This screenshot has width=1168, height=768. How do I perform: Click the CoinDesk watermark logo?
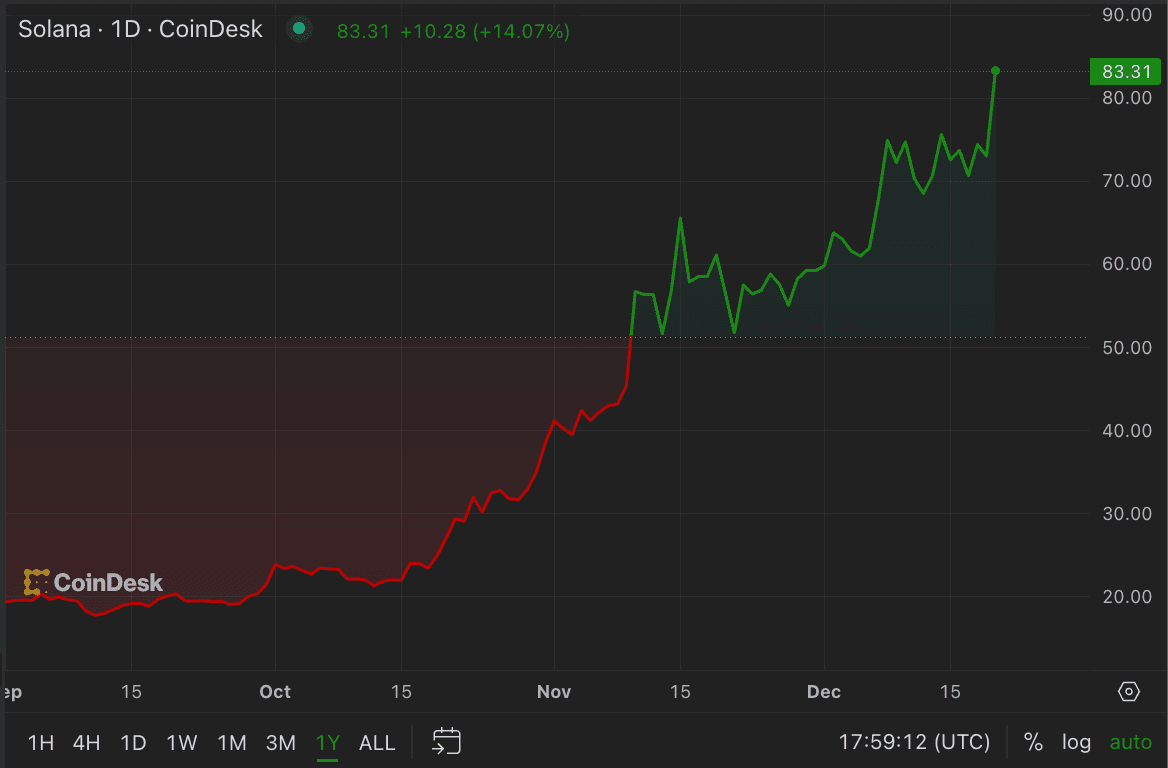pyautogui.click(x=93, y=582)
